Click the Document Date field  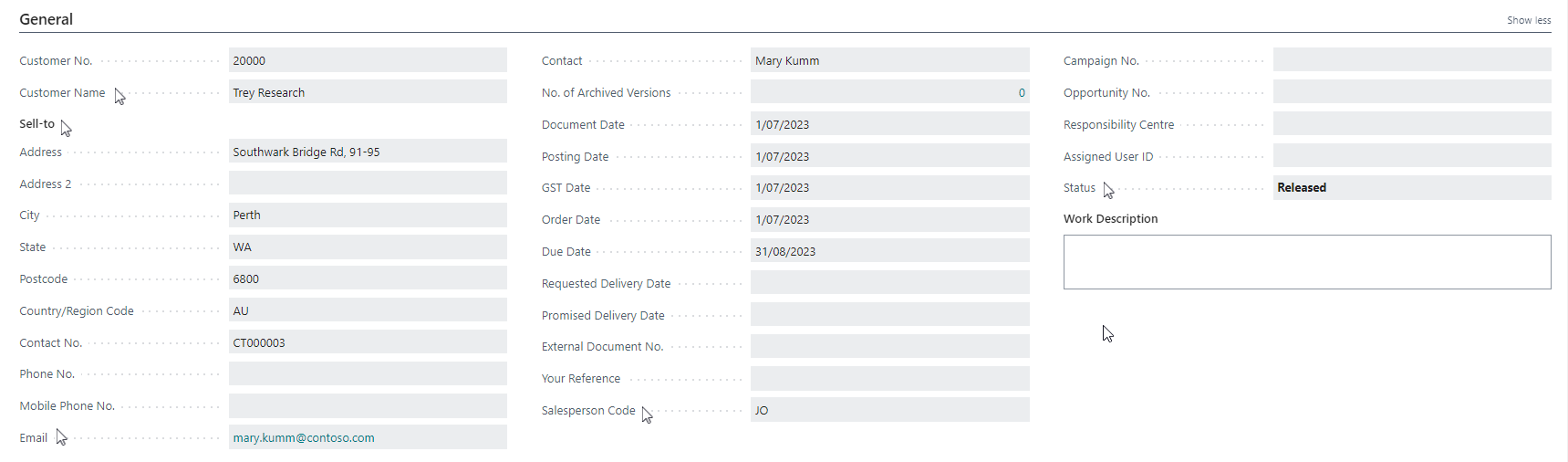(x=890, y=124)
